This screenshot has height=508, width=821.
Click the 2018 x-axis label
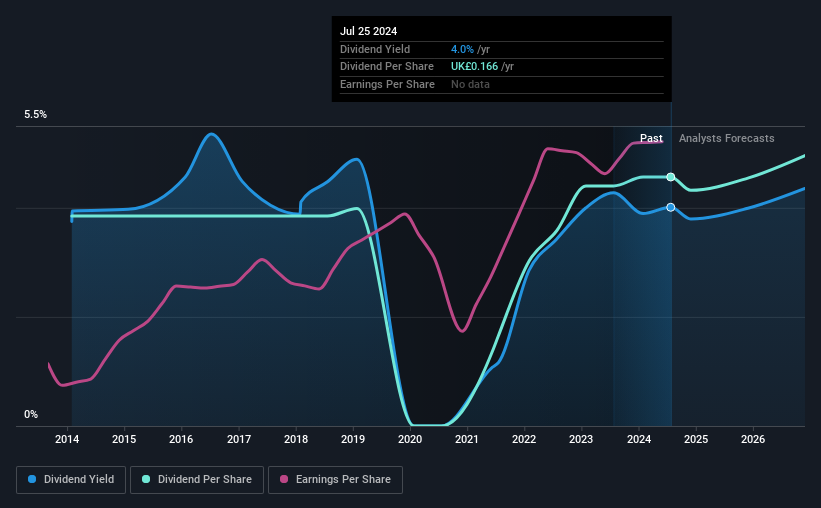point(296,439)
